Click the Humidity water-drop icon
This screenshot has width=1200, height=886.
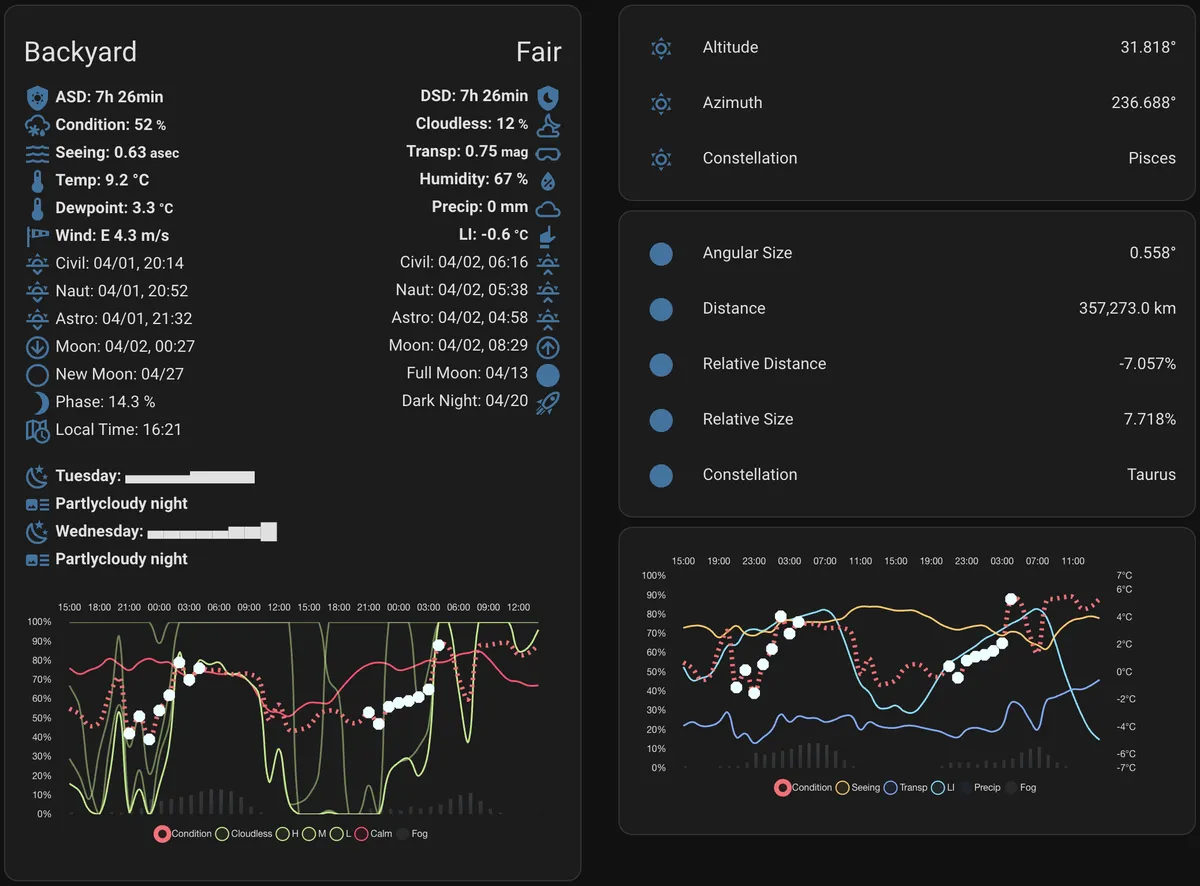pyautogui.click(x=548, y=181)
